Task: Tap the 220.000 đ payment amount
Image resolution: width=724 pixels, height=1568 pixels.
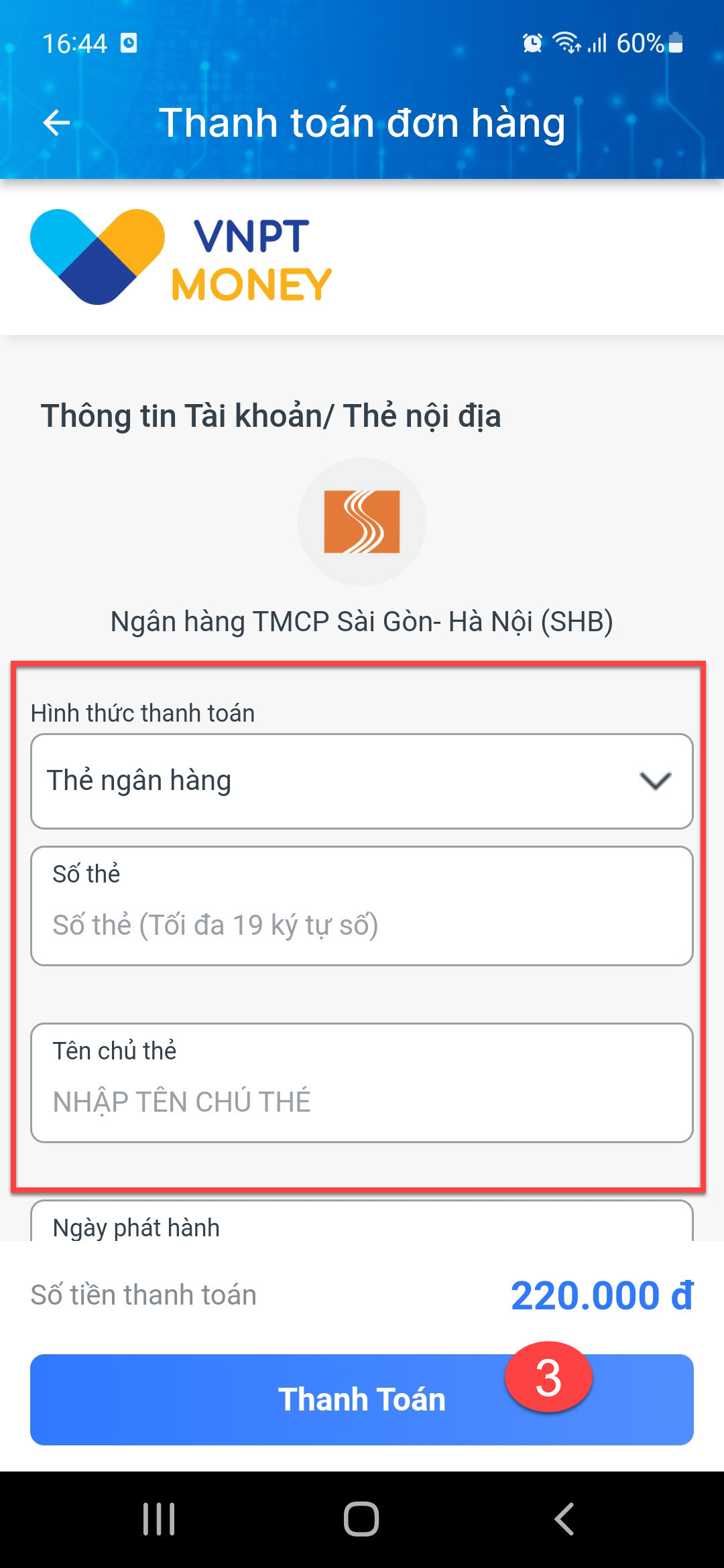Action: tap(602, 1295)
